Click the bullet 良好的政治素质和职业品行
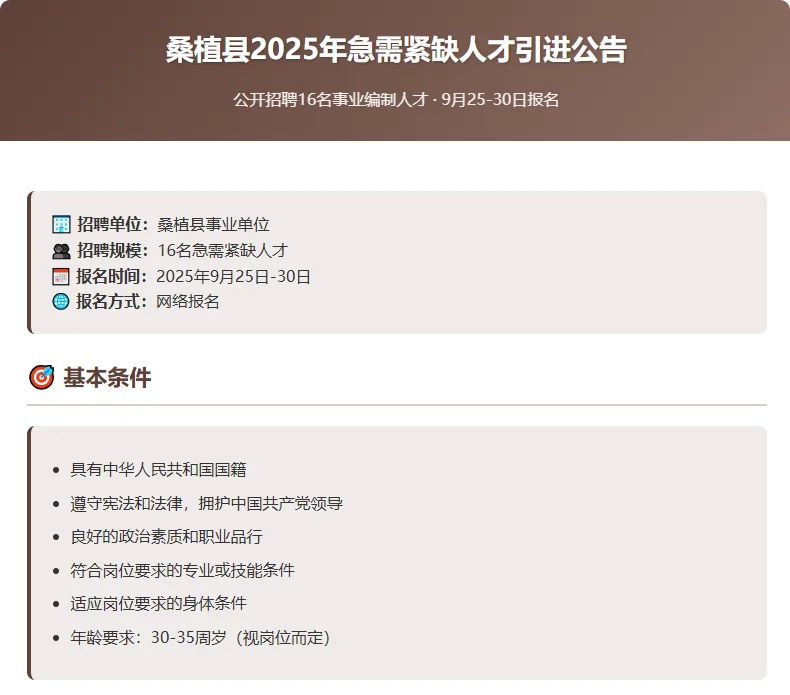Viewport: 790px width, 695px height. [x=166, y=537]
